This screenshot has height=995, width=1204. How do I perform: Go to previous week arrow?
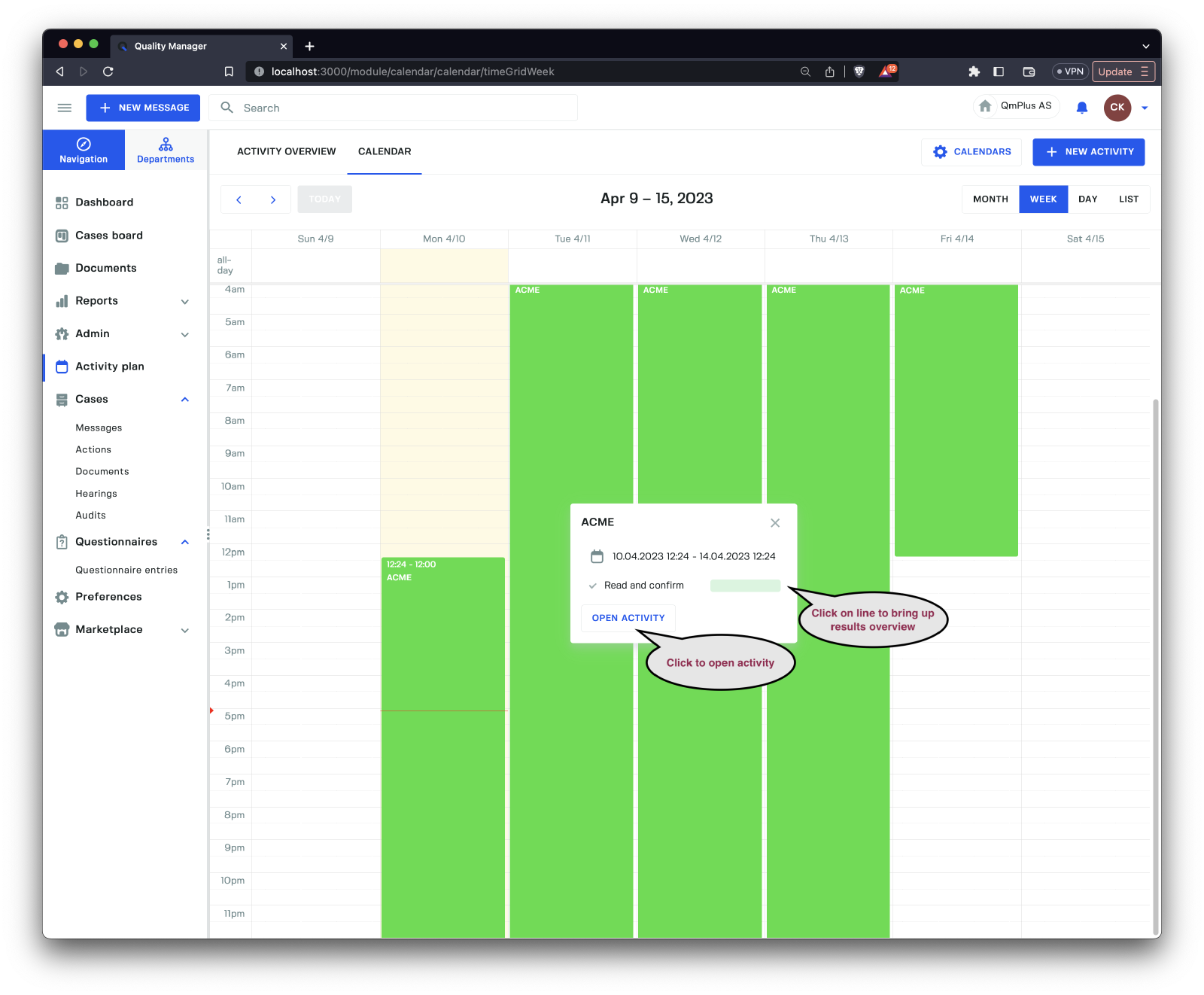tap(239, 199)
